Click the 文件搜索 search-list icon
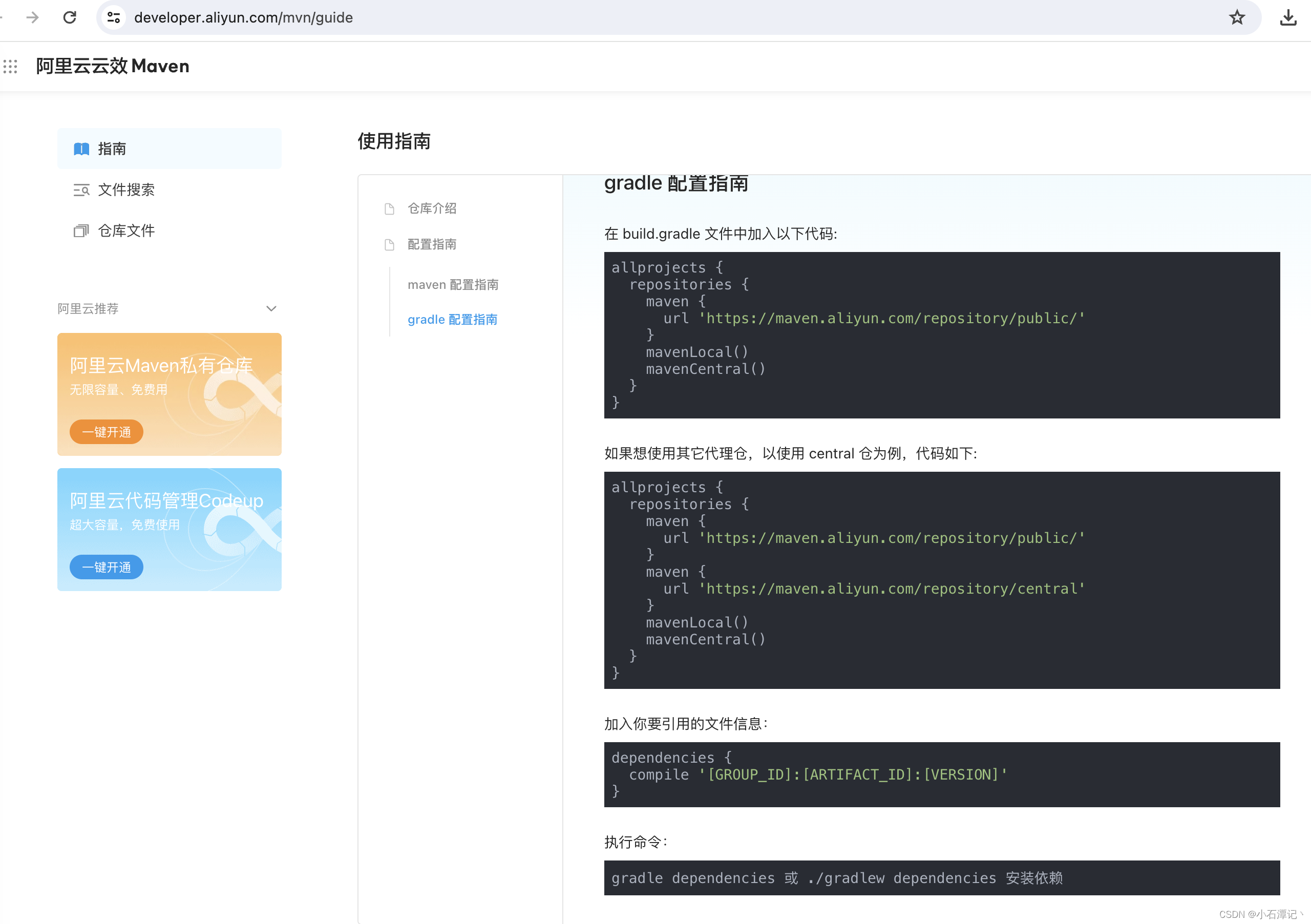Viewport: 1311px width, 924px height. tap(81, 190)
